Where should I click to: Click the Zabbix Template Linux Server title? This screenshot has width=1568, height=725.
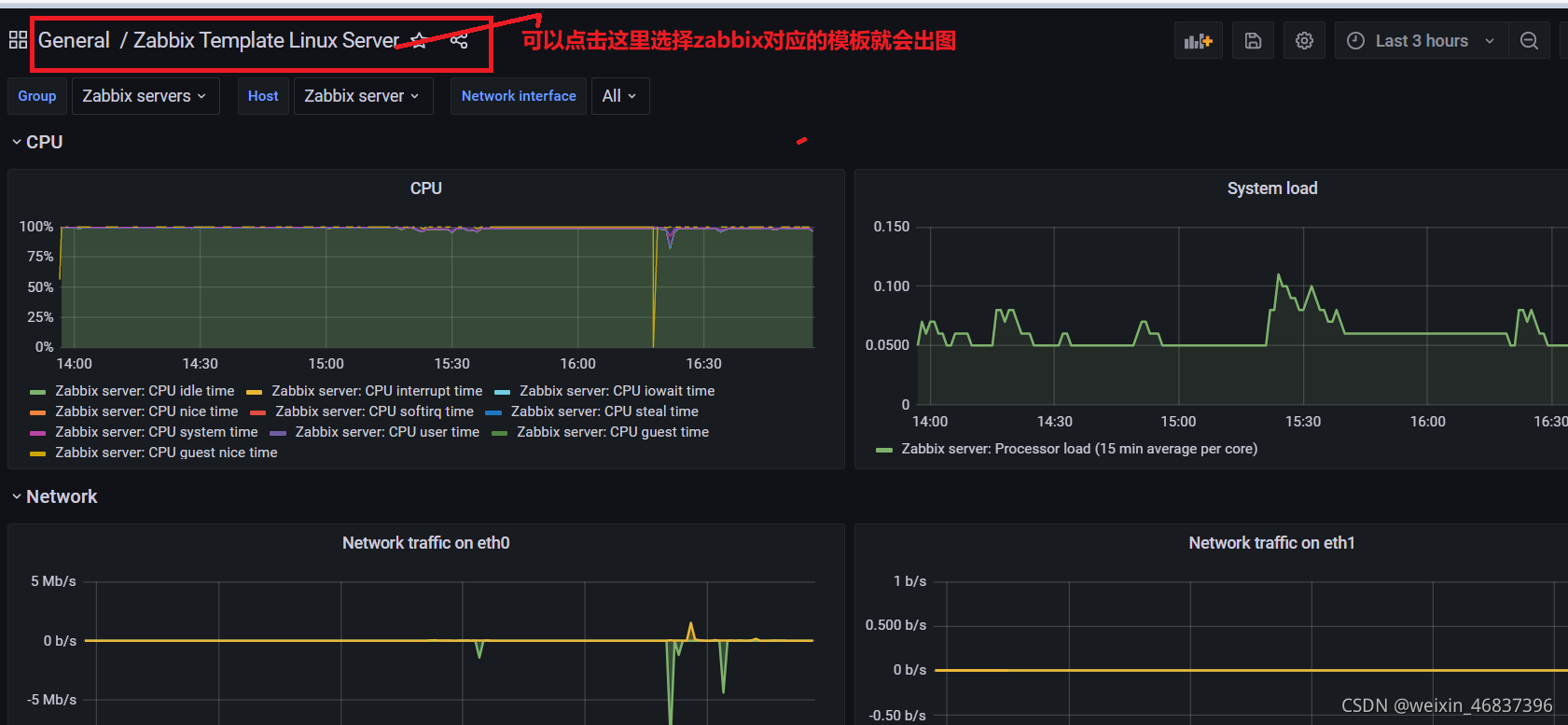266,40
